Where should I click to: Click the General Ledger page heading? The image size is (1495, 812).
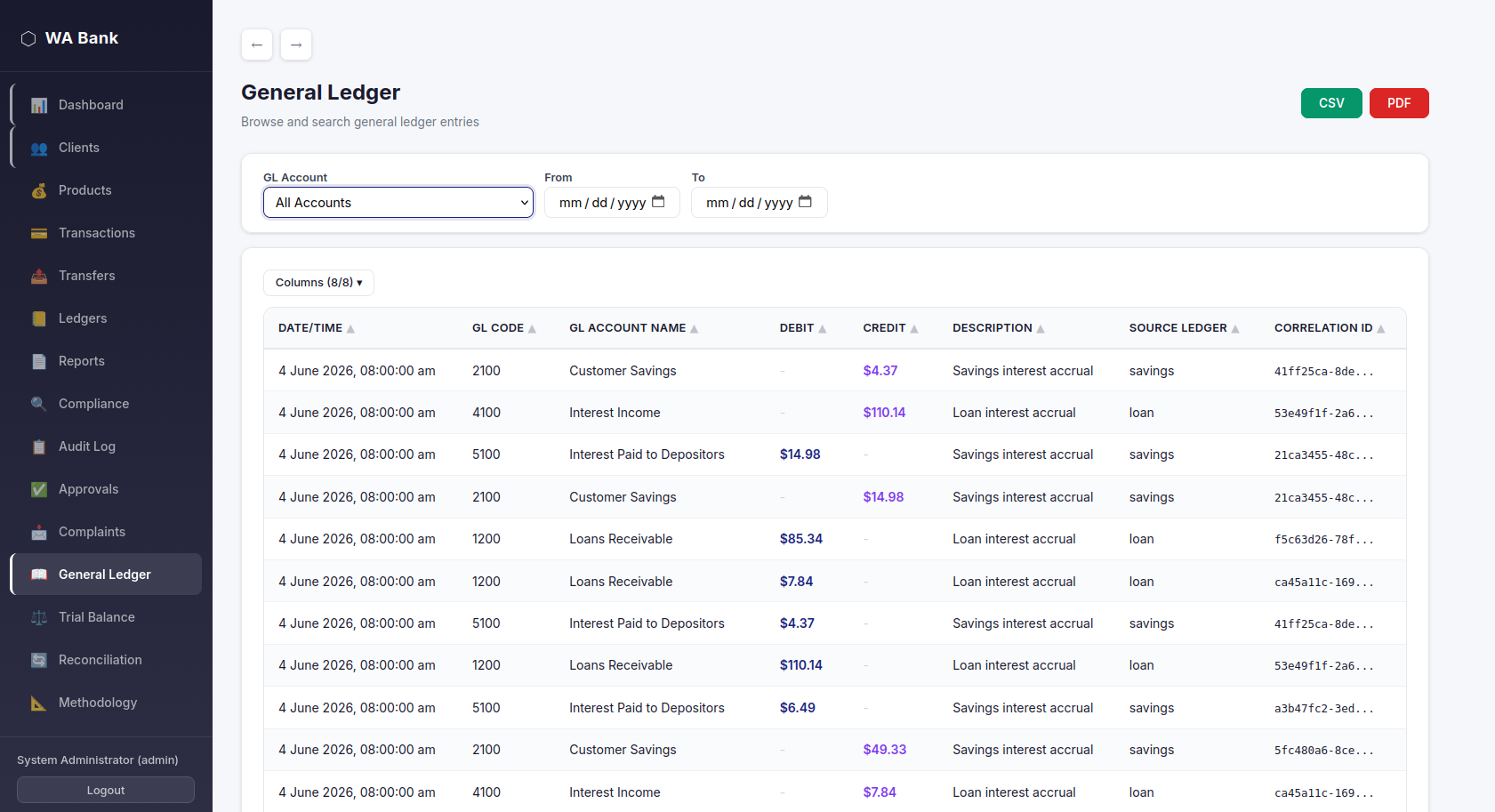pos(321,92)
